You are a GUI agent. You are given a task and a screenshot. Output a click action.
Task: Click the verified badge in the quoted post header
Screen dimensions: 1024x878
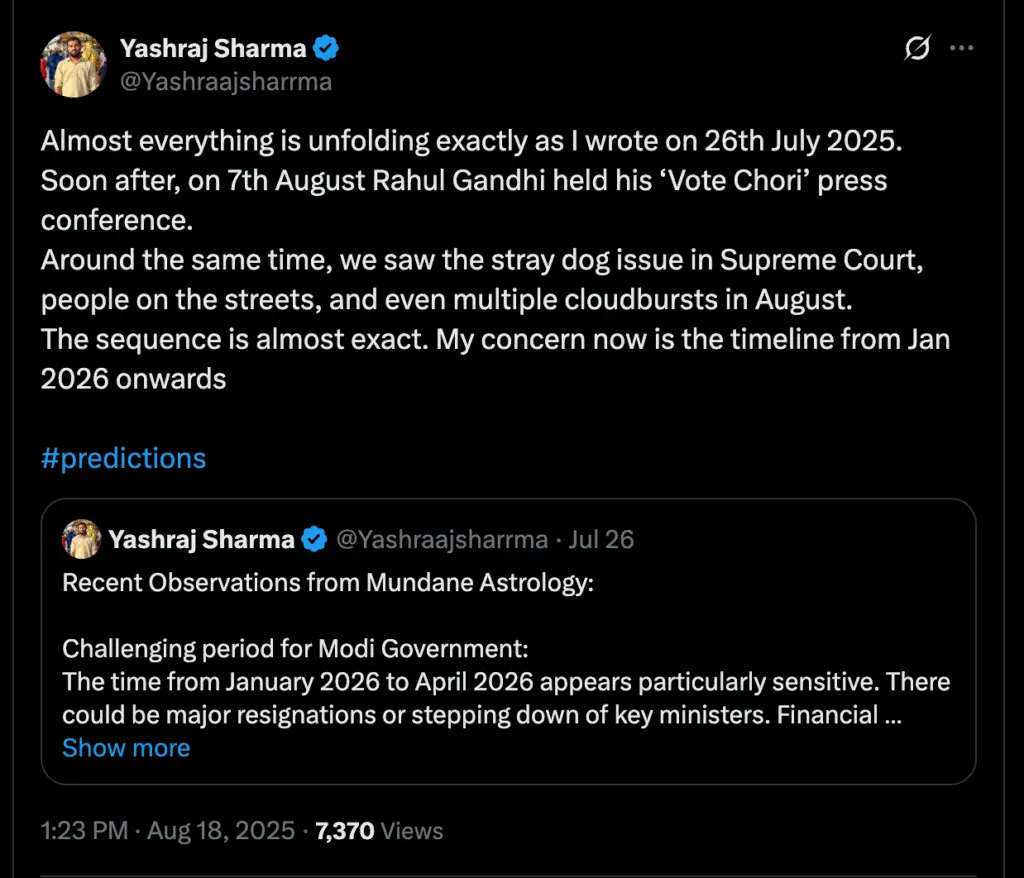tap(314, 540)
